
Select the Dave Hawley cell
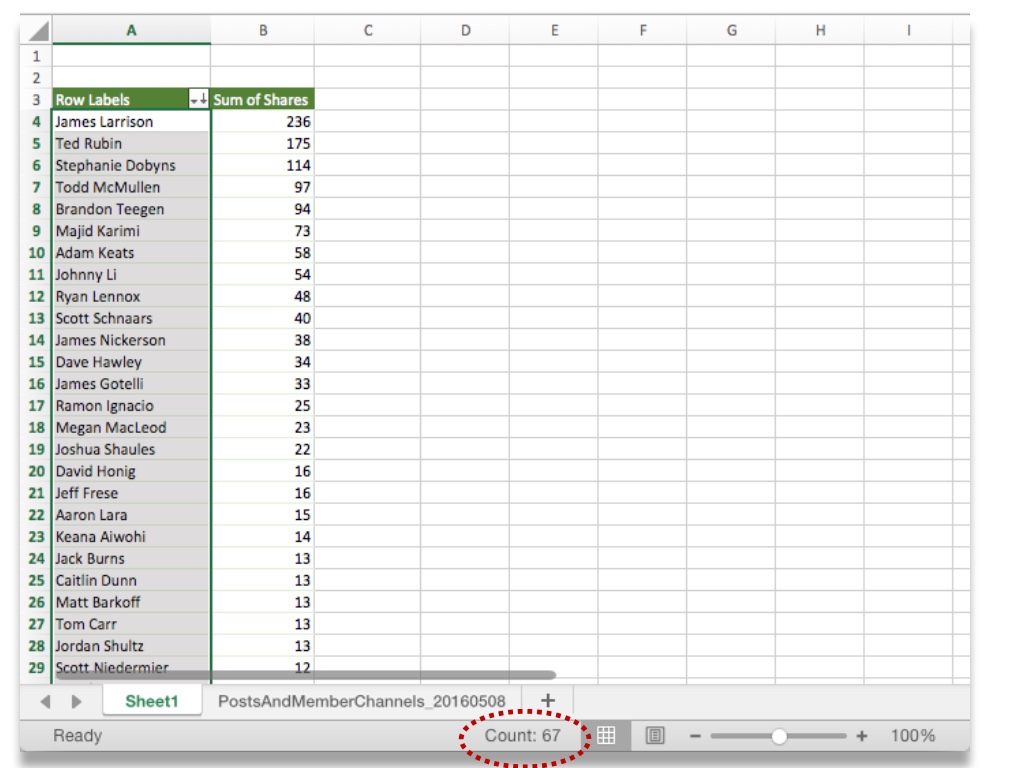[x=131, y=362]
